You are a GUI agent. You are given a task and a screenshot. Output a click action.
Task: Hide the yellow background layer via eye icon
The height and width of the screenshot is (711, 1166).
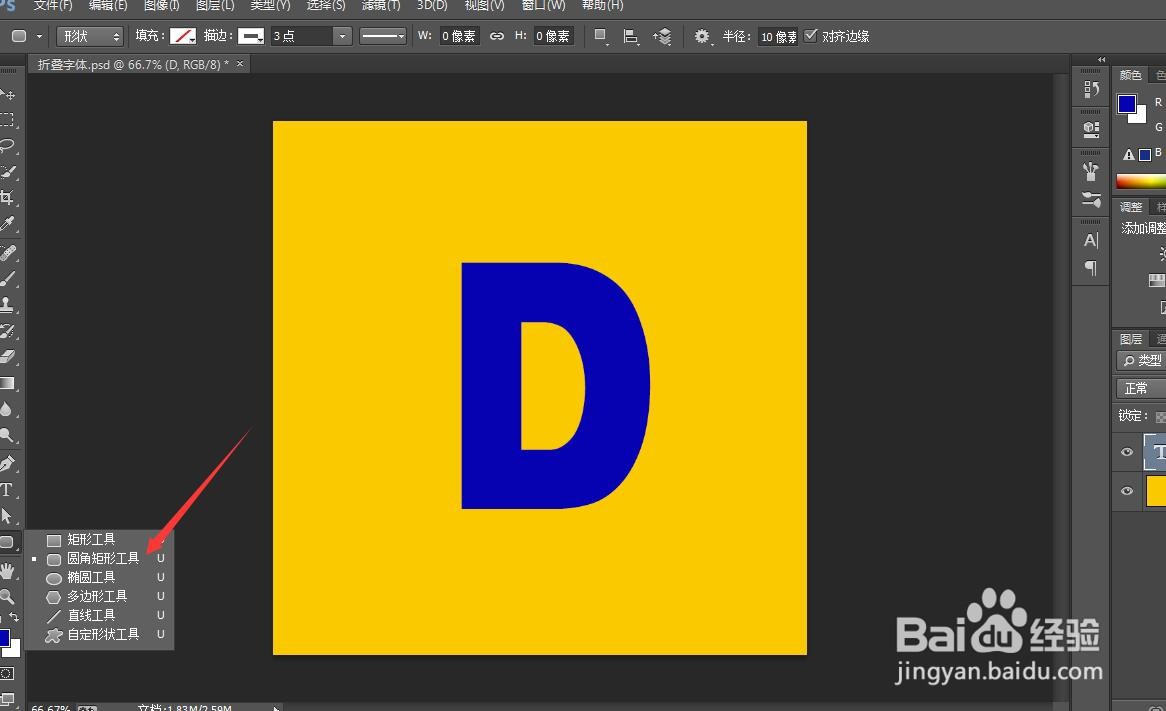tap(1127, 491)
